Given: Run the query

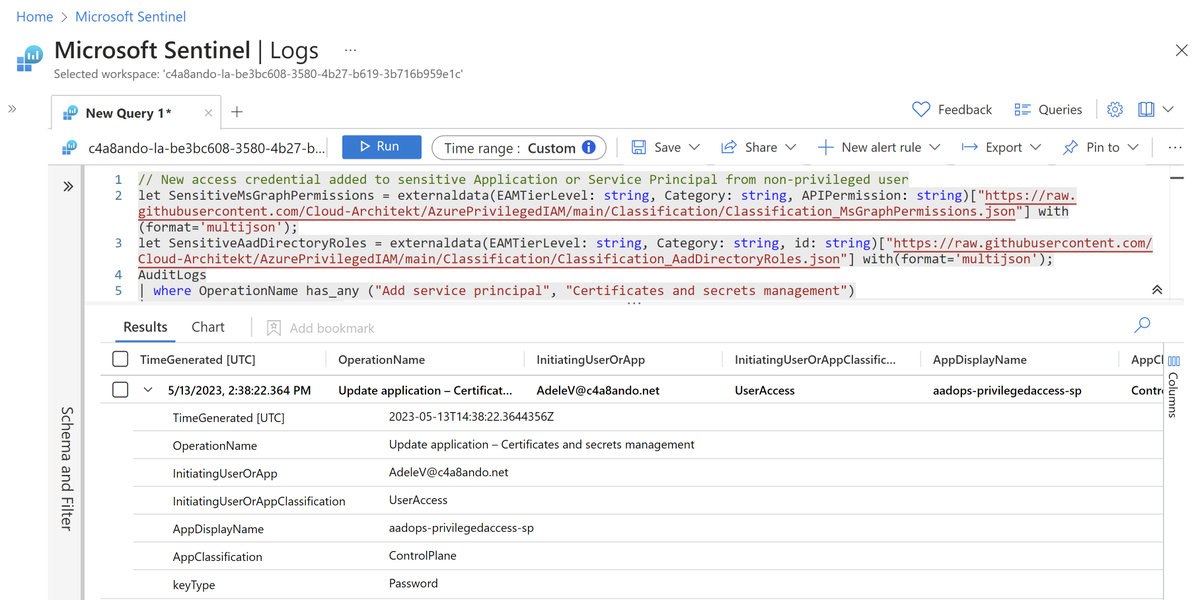Looking at the screenshot, I should pyautogui.click(x=381, y=147).
